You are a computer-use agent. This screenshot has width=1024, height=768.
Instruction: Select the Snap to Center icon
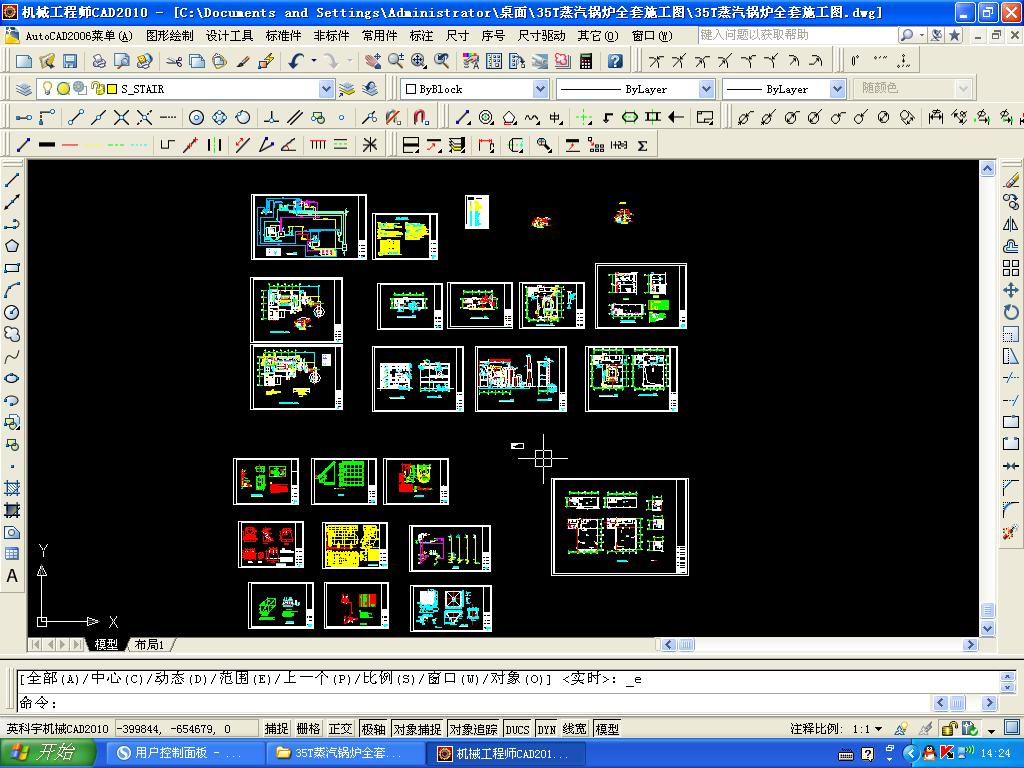pos(197,118)
